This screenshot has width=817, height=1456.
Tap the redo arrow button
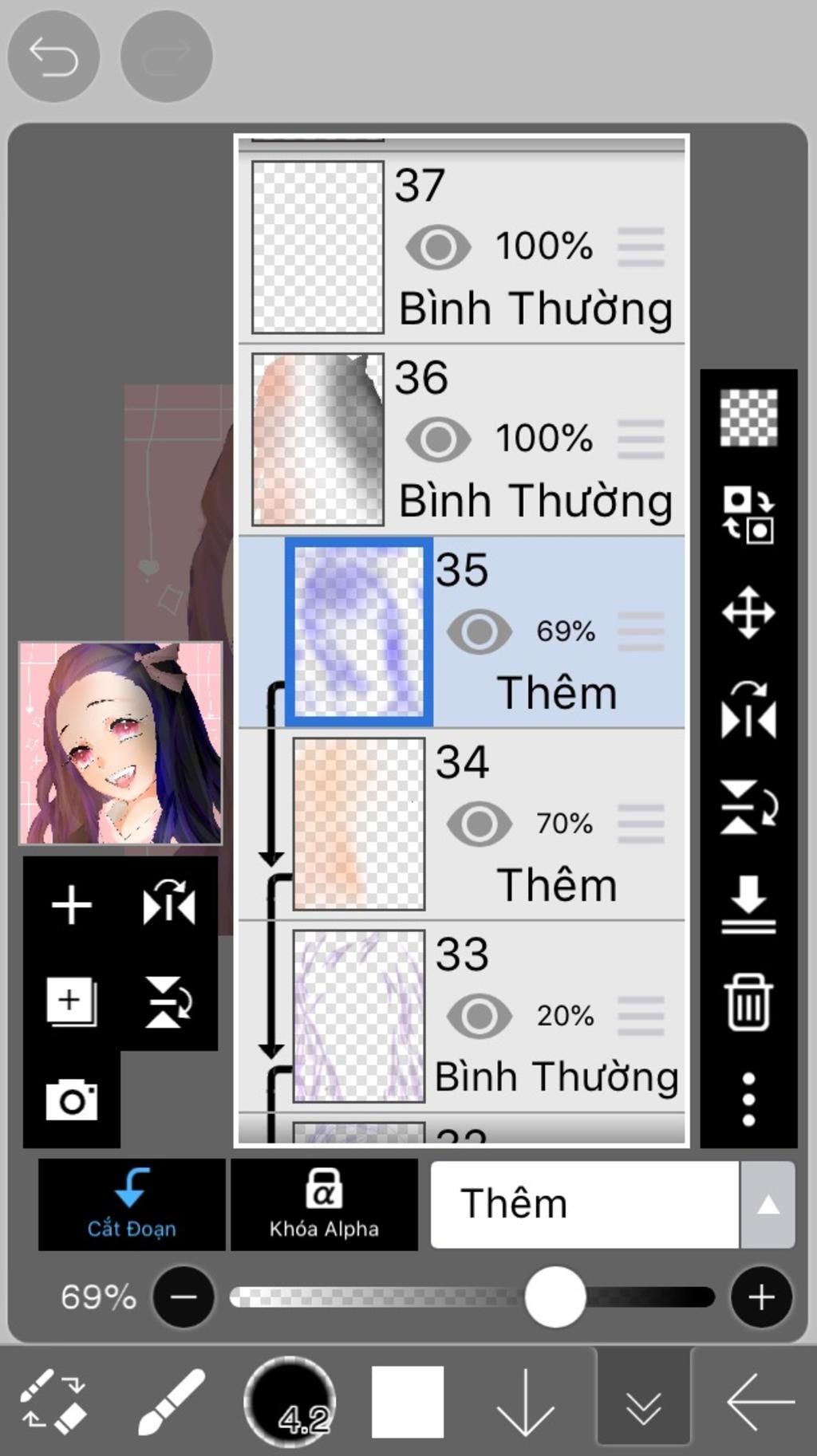167,57
